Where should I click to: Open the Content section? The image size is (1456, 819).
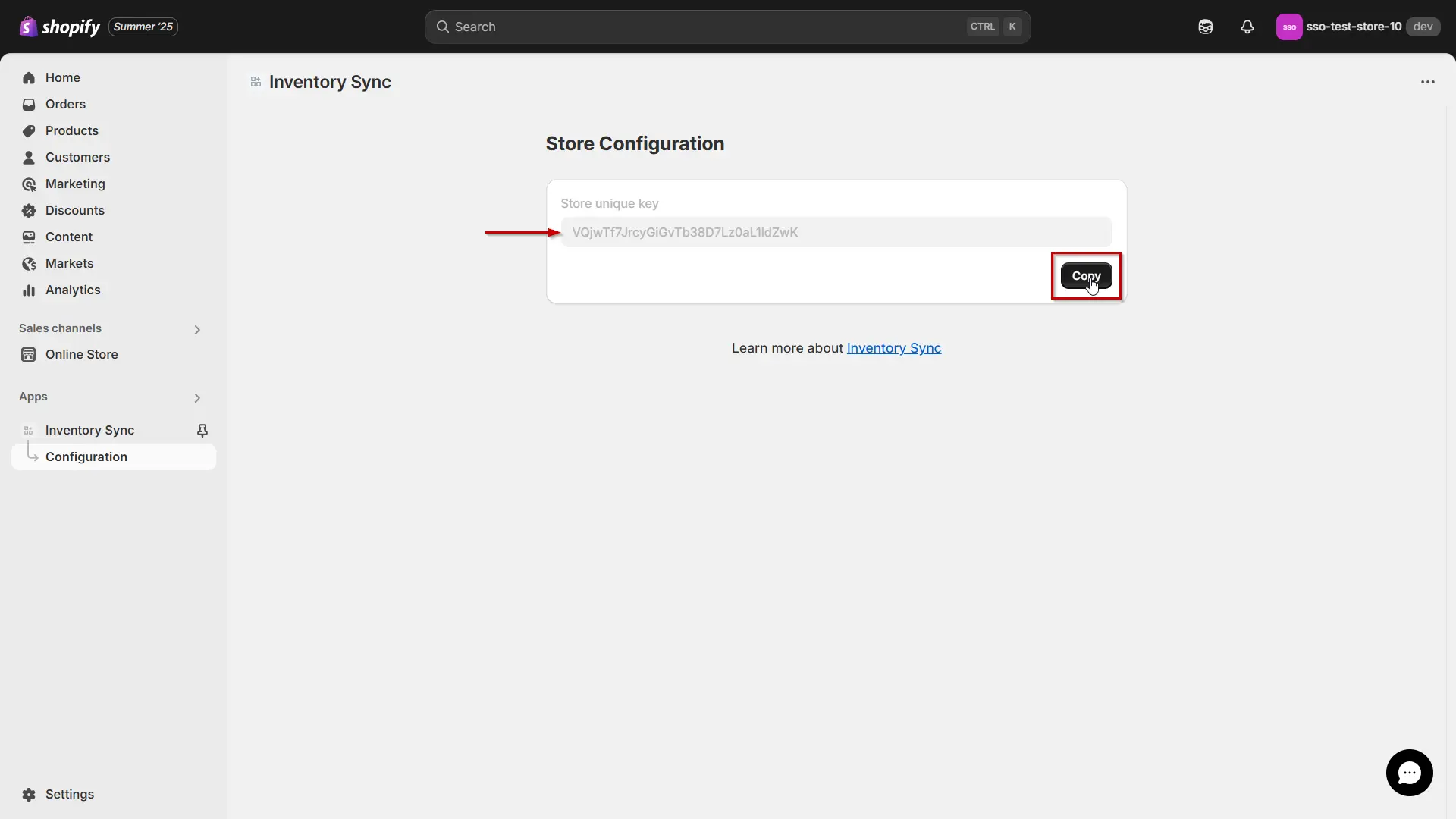[68, 237]
